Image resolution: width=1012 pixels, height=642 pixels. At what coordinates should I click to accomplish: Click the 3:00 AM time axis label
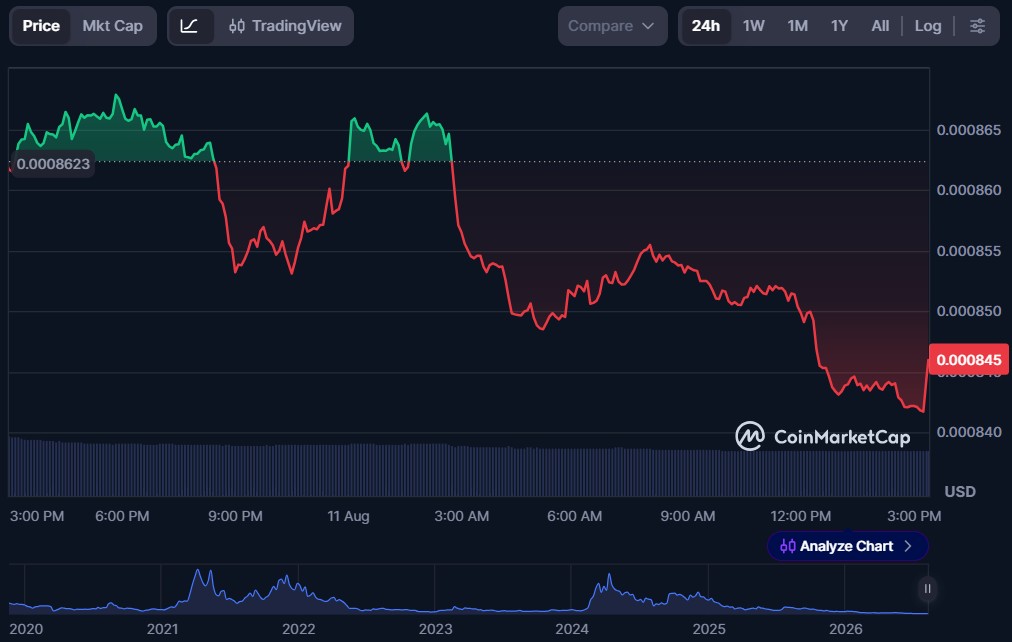(461, 516)
